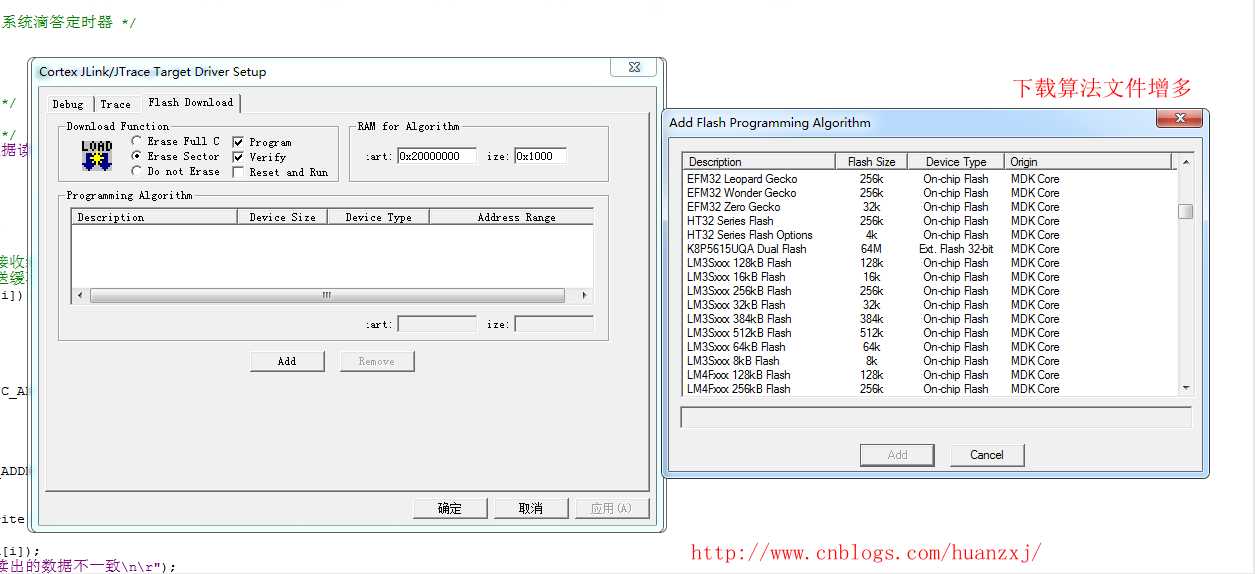Image resolution: width=1255 pixels, height=574 pixels.
Task: Switch to the Debug tab
Action: [x=68, y=104]
